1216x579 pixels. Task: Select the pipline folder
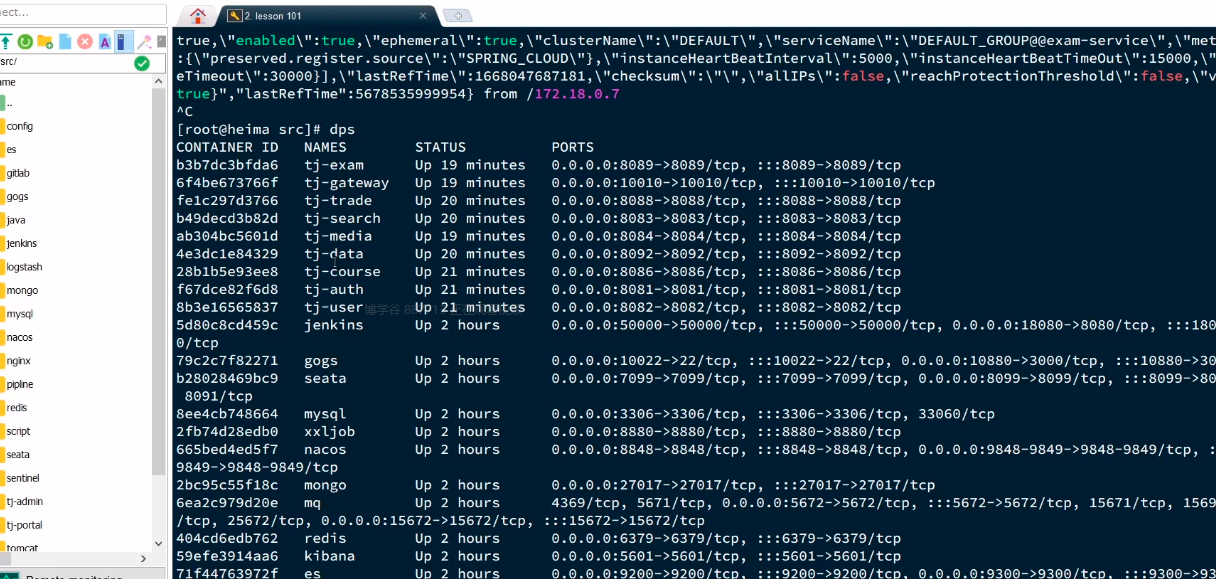[19, 384]
